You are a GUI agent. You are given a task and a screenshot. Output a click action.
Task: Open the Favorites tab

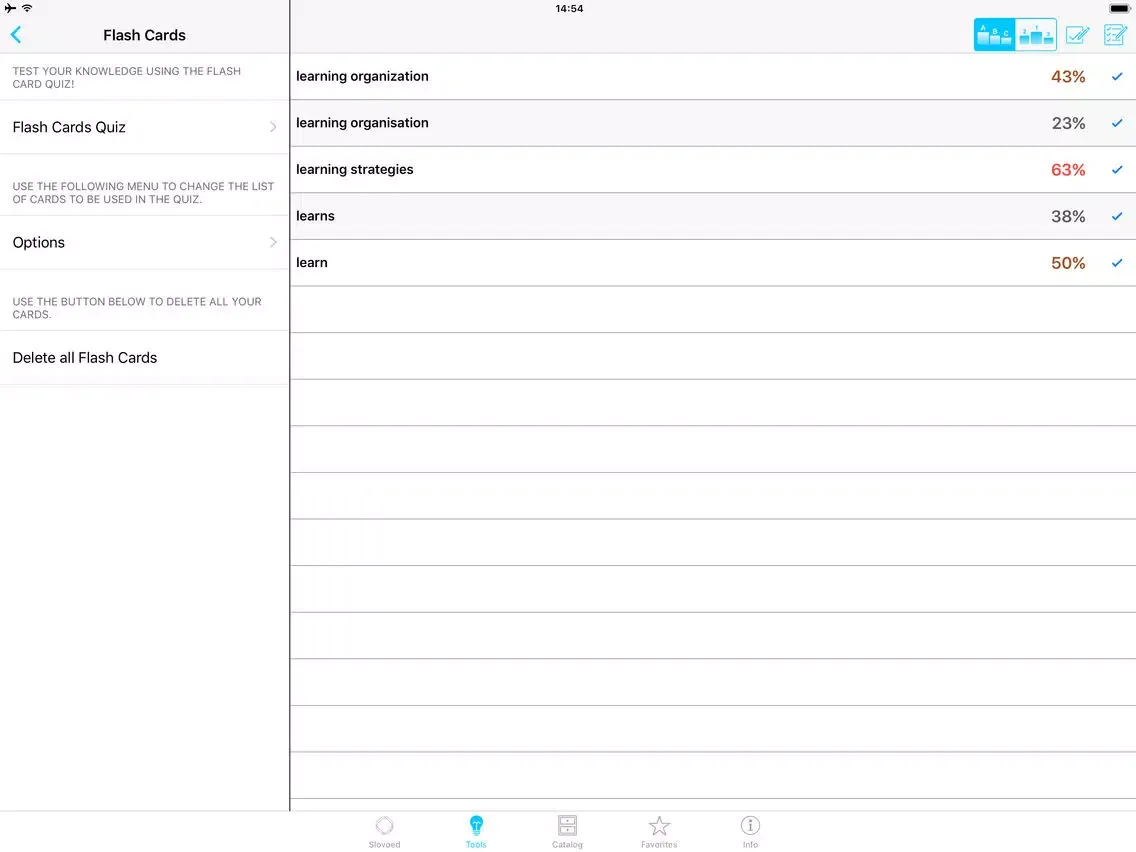pyautogui.click(x=659, y=832)
